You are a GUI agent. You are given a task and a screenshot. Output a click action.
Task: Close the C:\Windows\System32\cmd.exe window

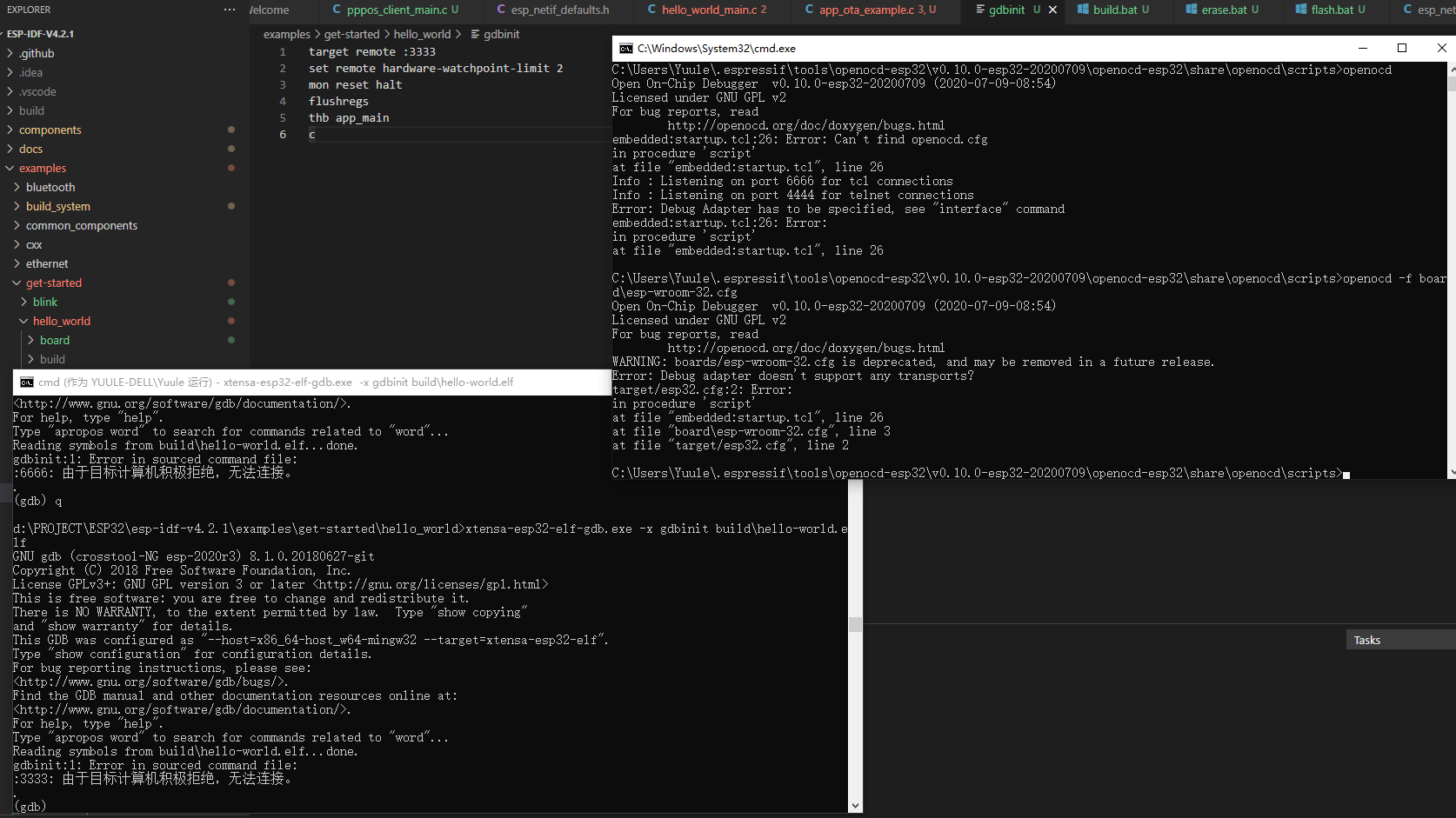pyautogui.click(x=1441, y=48)
